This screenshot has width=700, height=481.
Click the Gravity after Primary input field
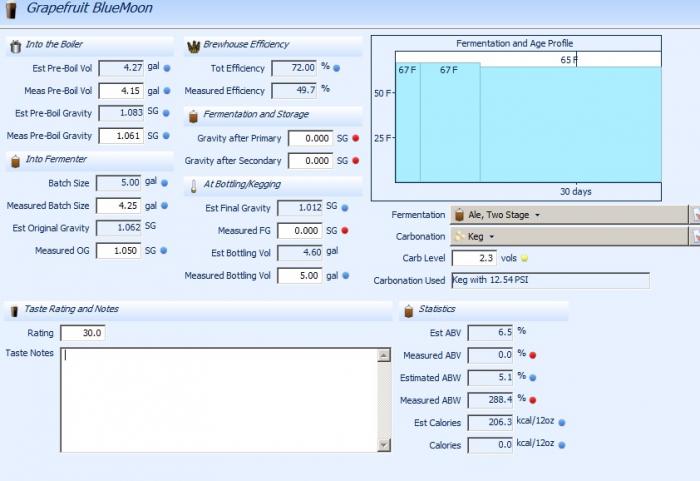point(311,138)
